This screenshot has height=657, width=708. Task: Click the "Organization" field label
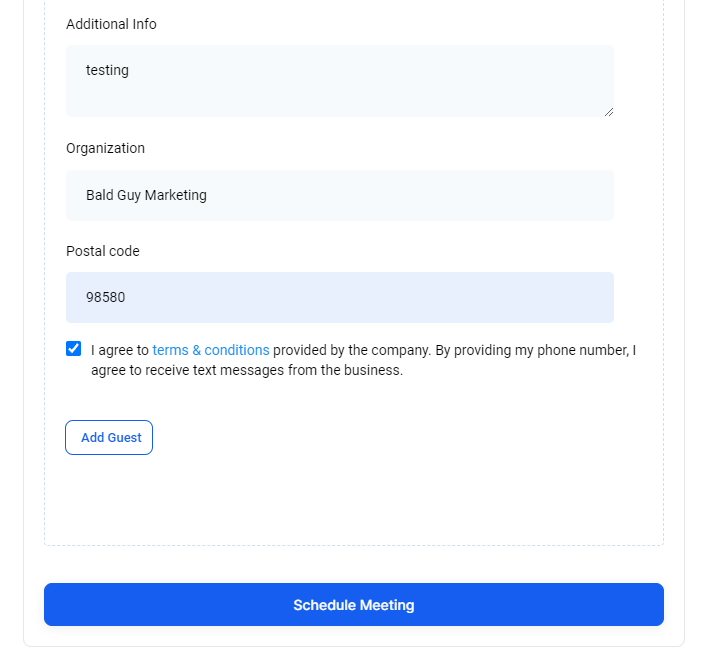pyautogui.click(x=105, y=148)
